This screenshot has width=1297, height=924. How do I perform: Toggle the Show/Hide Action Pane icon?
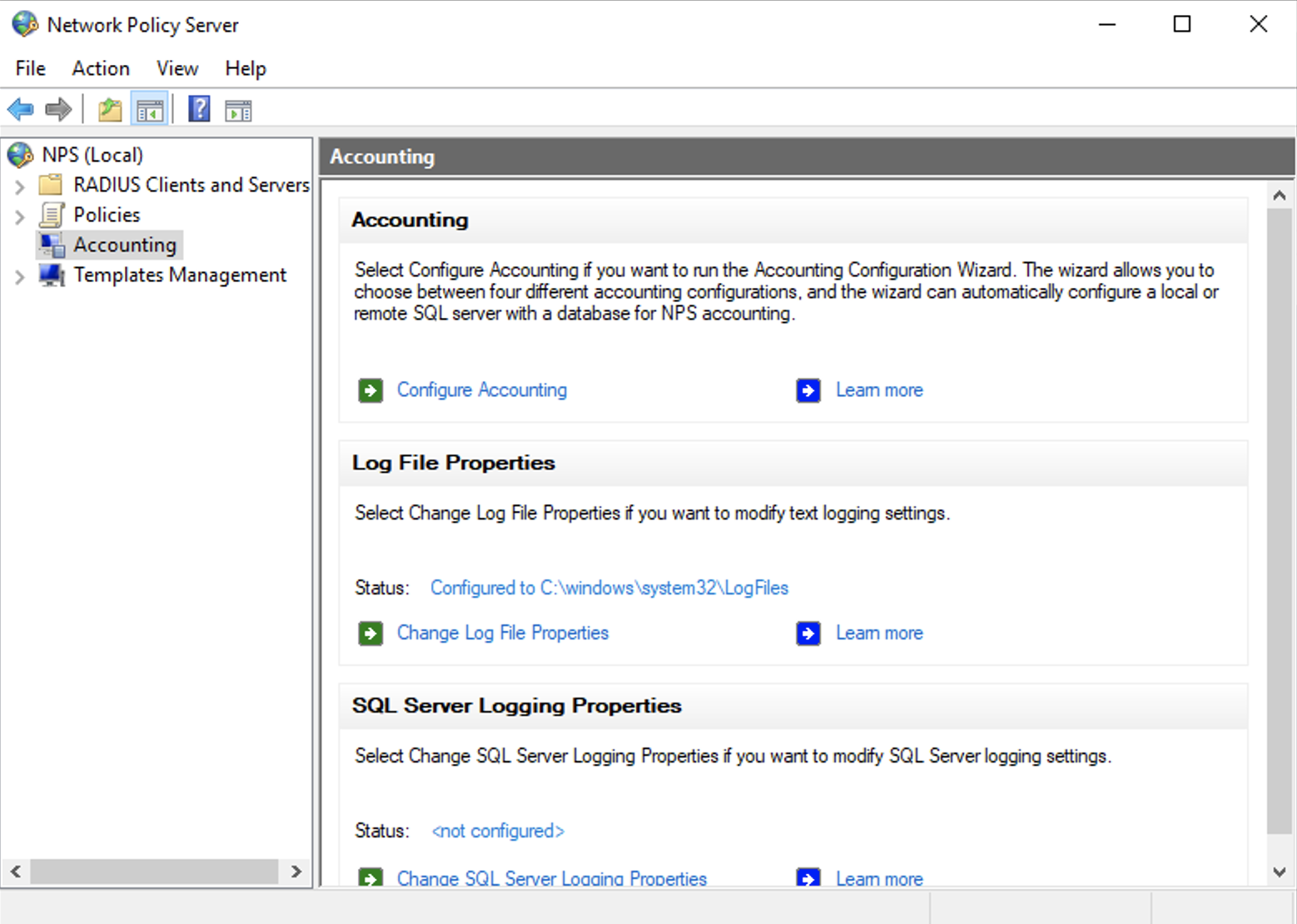[238, 110]
